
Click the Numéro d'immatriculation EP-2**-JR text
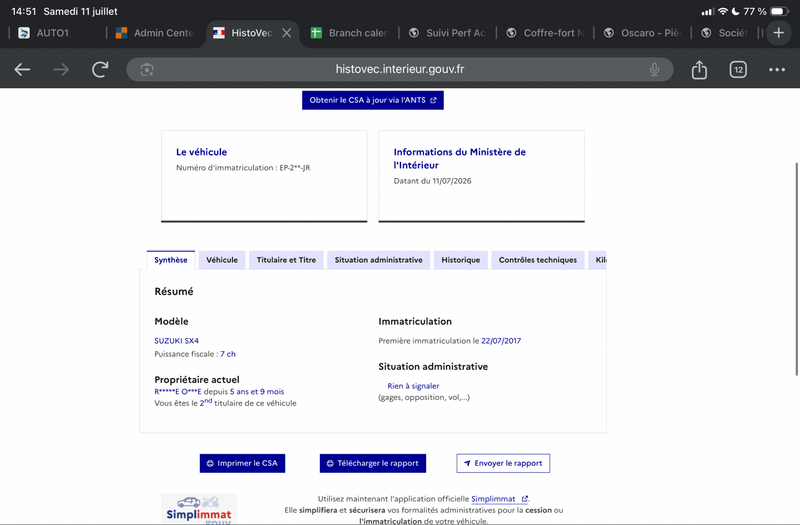click(243, 167)
